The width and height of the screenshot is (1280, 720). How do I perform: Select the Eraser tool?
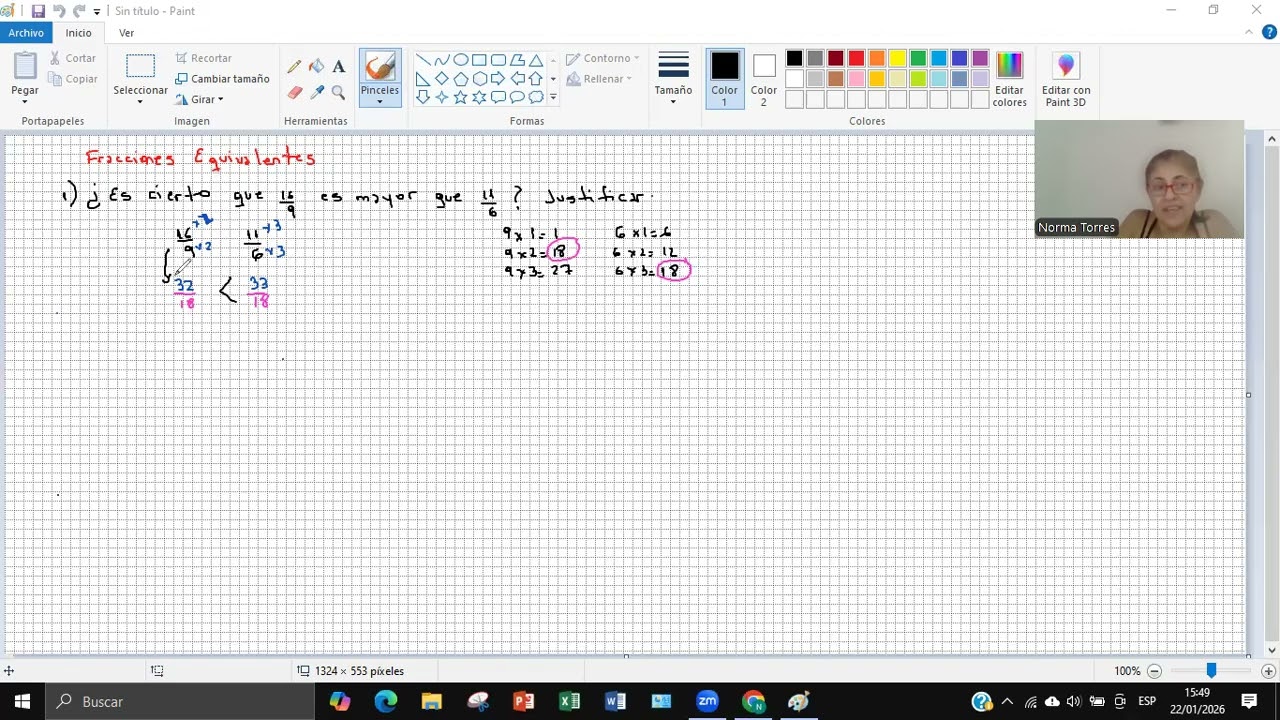coord(294,92)
